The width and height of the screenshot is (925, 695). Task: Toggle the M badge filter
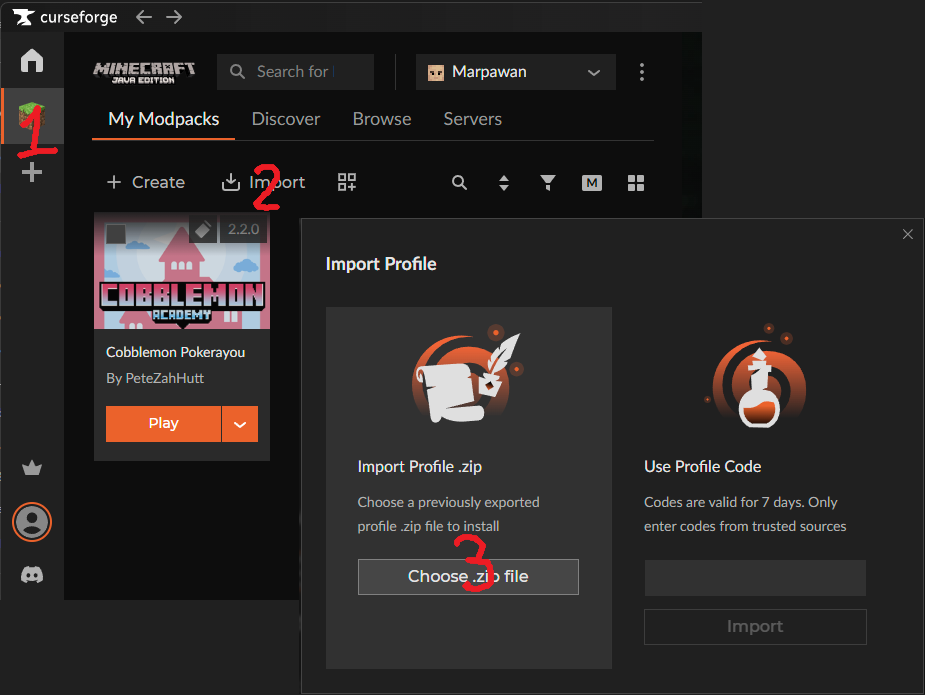click(x=591, y=183)
